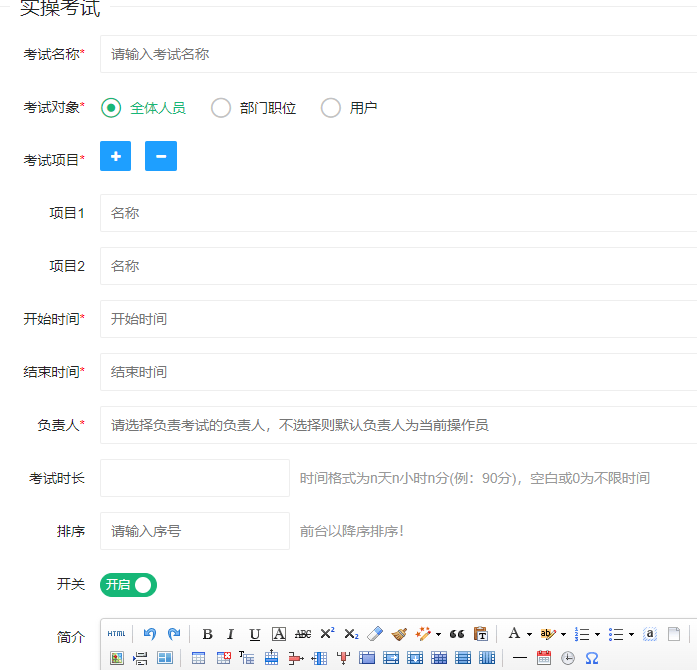
Task: Click the 负责人 selection field
Action: (398, 425)
